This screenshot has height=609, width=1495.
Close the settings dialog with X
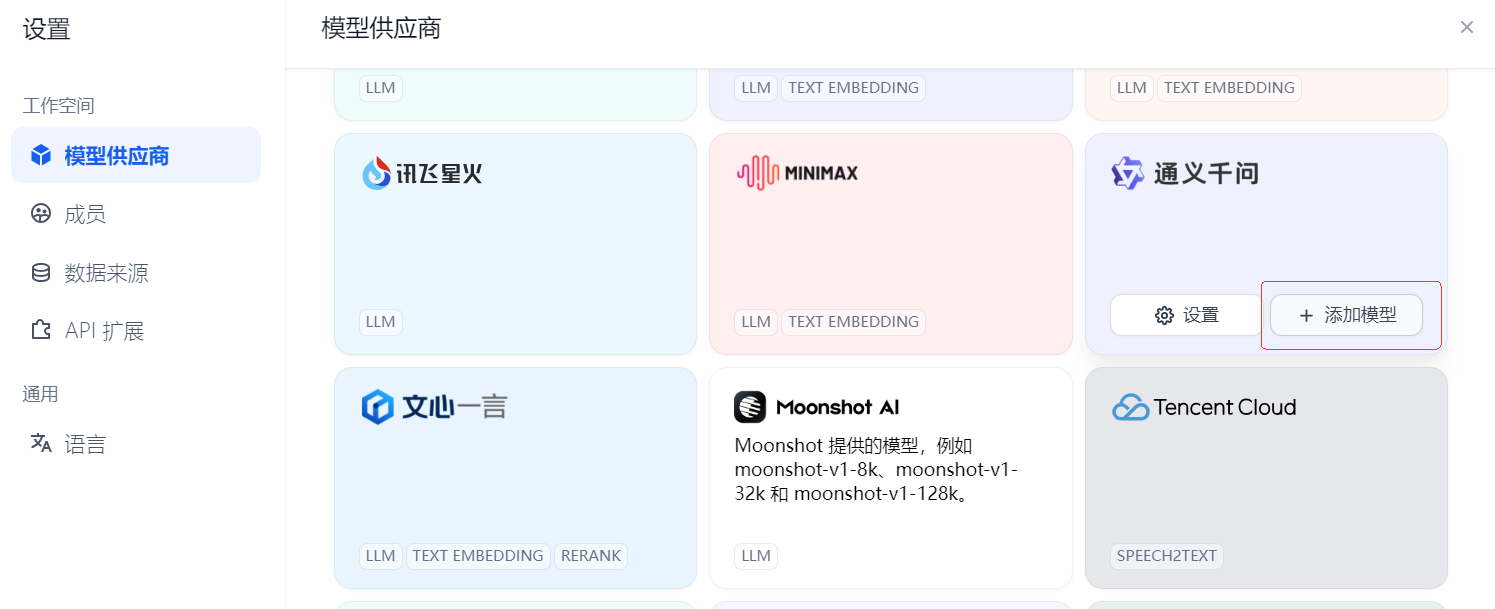click(x=1466, y=27)
